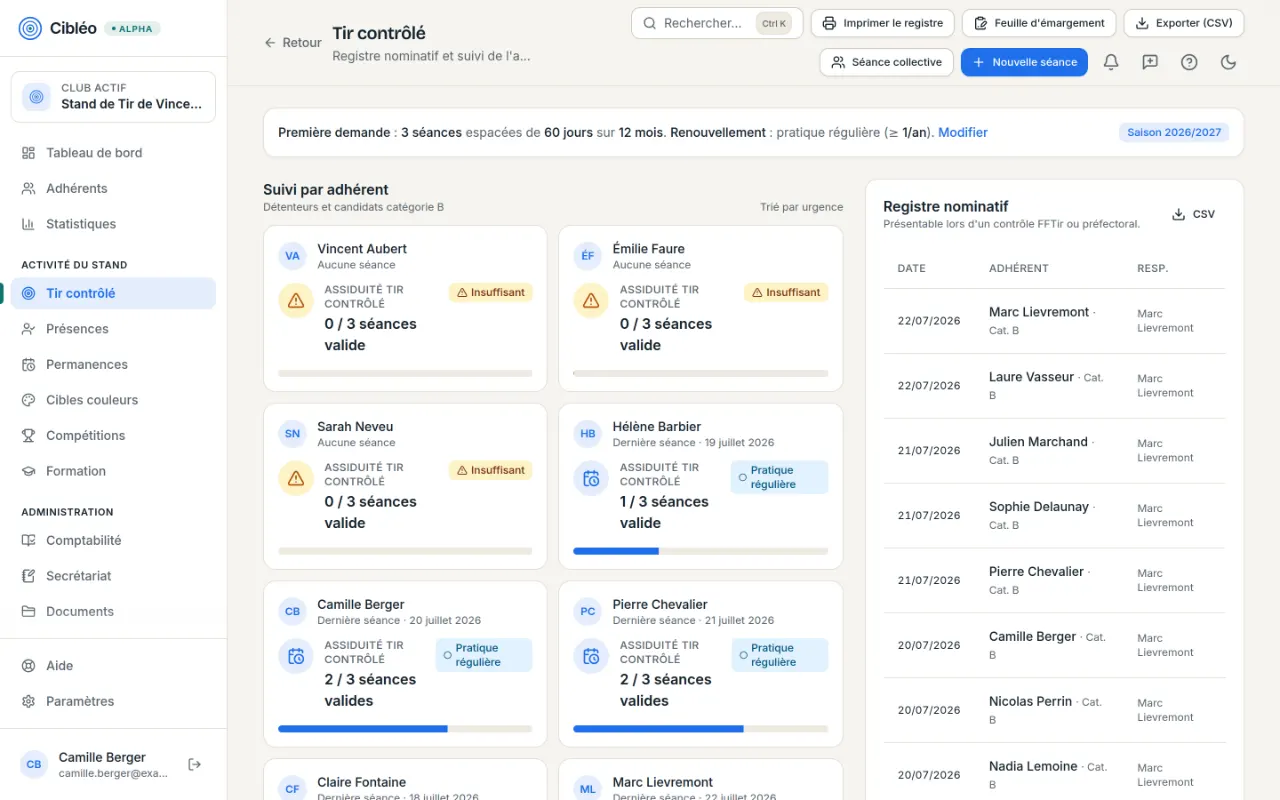
Task: Open Tableau de bord
Action: 113,153
